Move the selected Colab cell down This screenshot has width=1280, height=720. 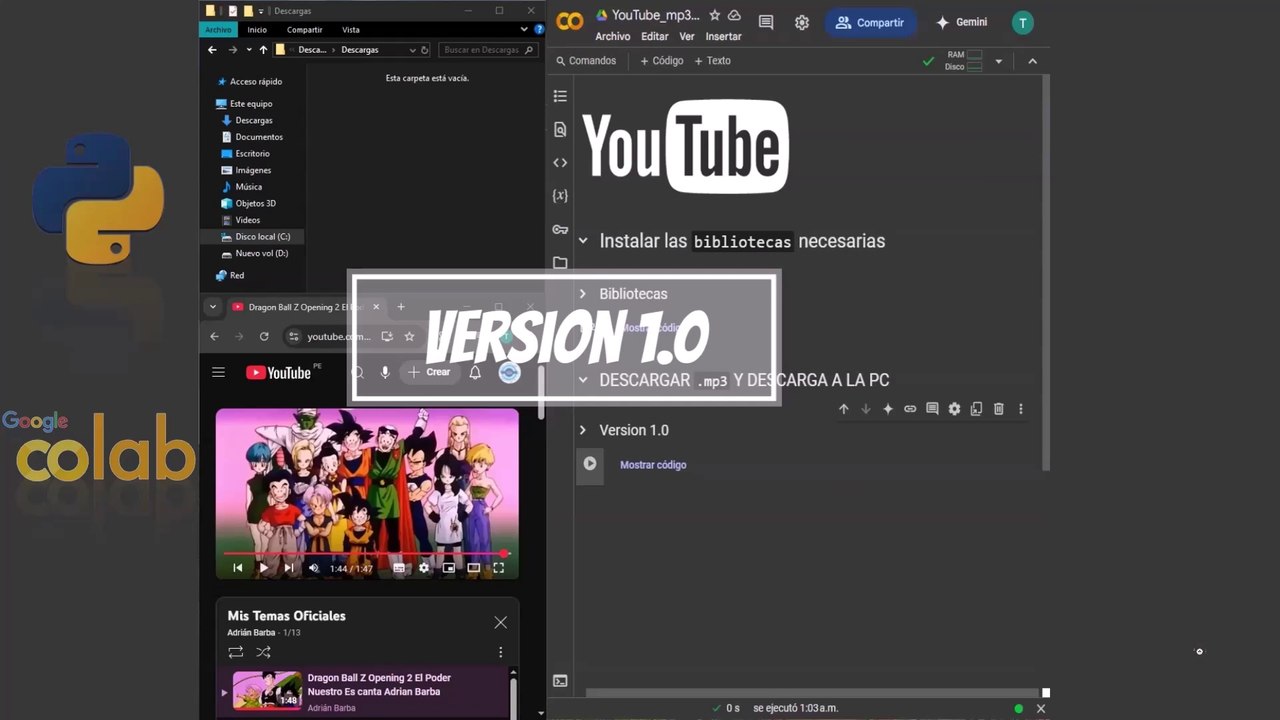tap(866, 409)
